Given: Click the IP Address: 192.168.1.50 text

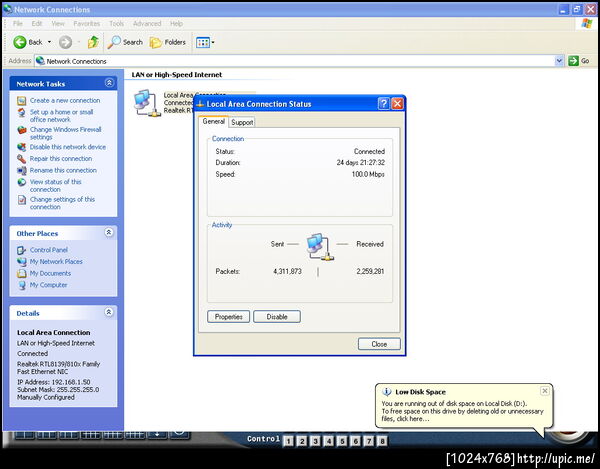Looking at the screenshot, I should (x=54, y=382).
